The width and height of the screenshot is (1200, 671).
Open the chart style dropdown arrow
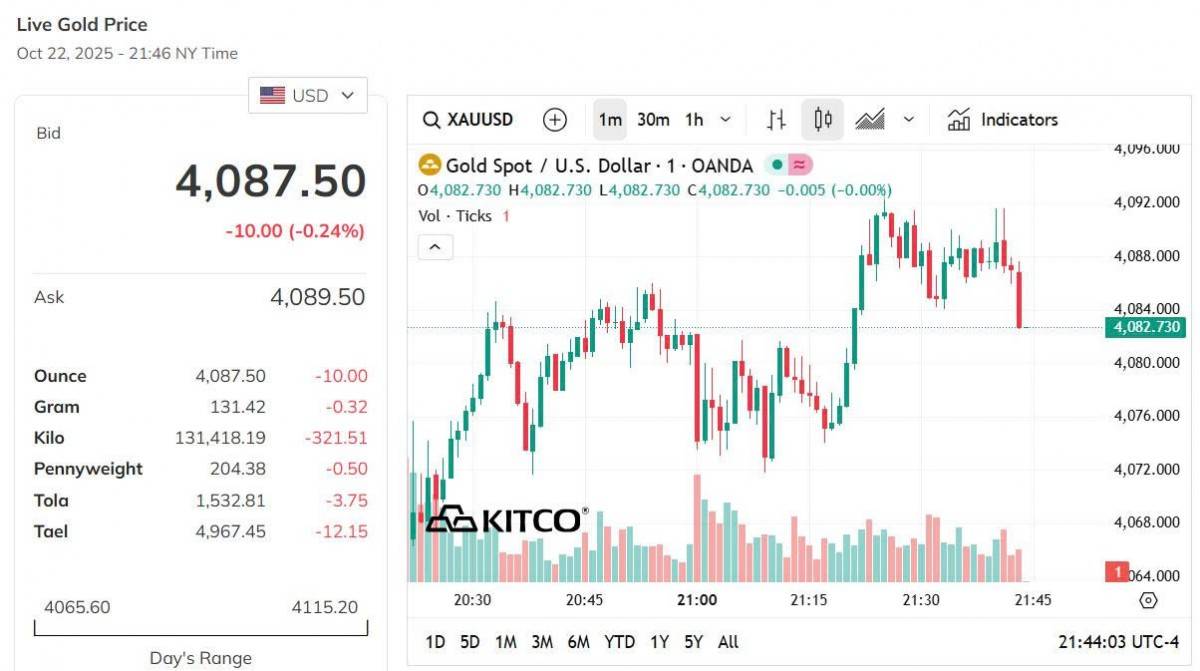(x=908, y=119)
